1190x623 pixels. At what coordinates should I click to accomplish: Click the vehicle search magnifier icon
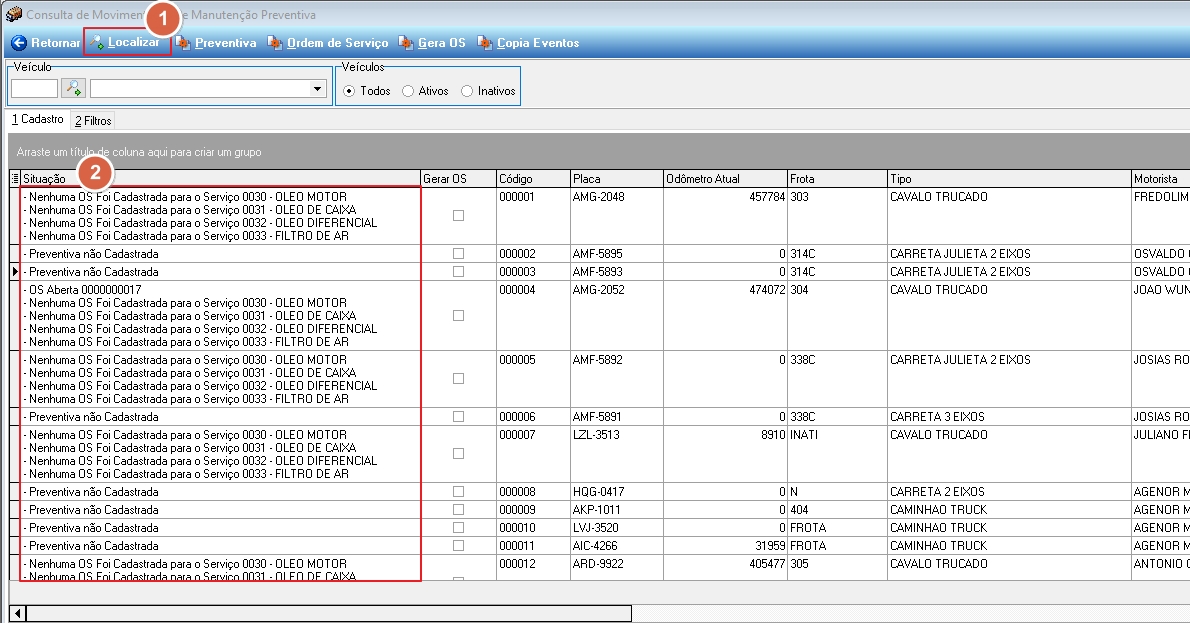[73, 88]
